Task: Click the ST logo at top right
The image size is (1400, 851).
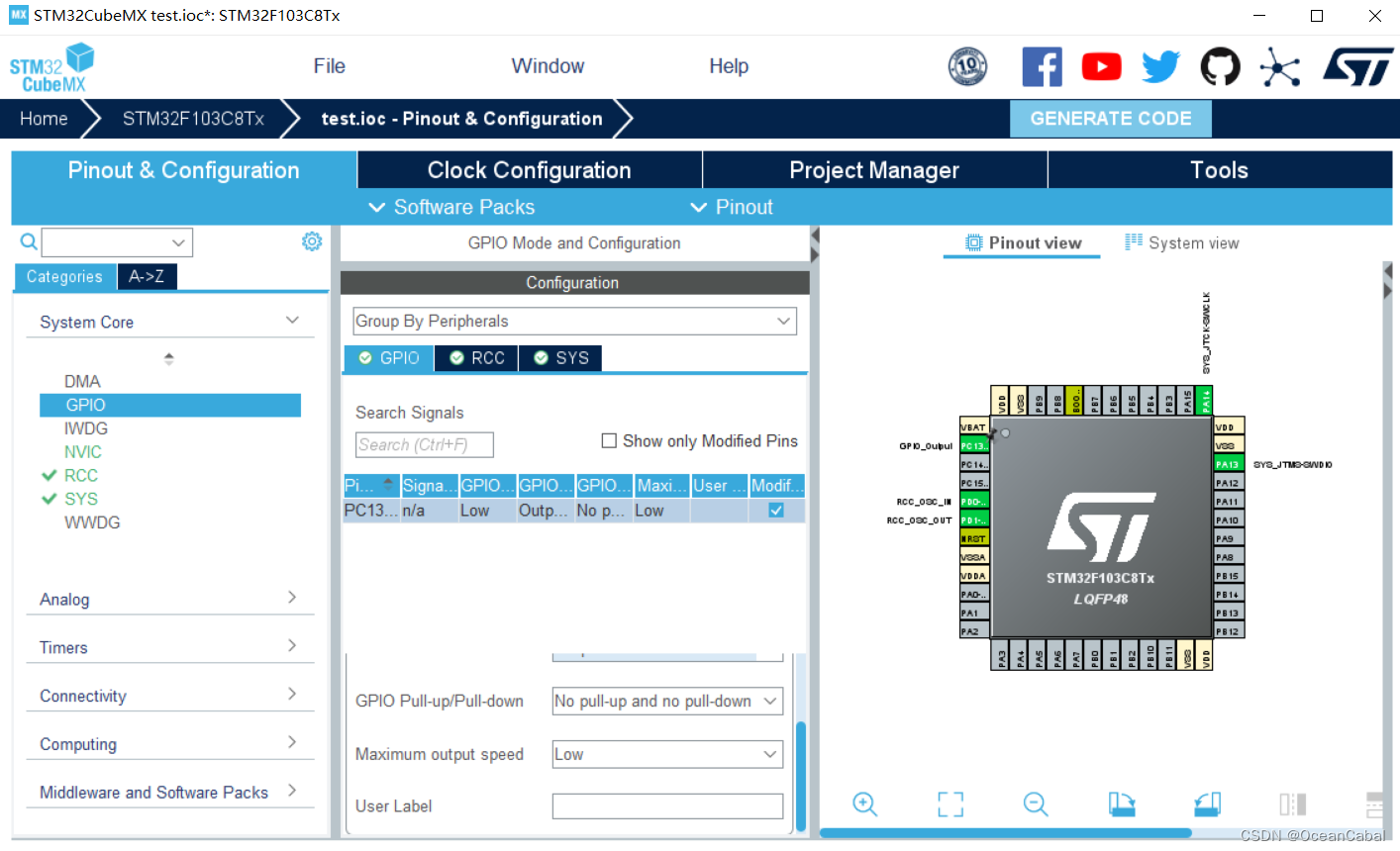Action: tap(1357, 67)
